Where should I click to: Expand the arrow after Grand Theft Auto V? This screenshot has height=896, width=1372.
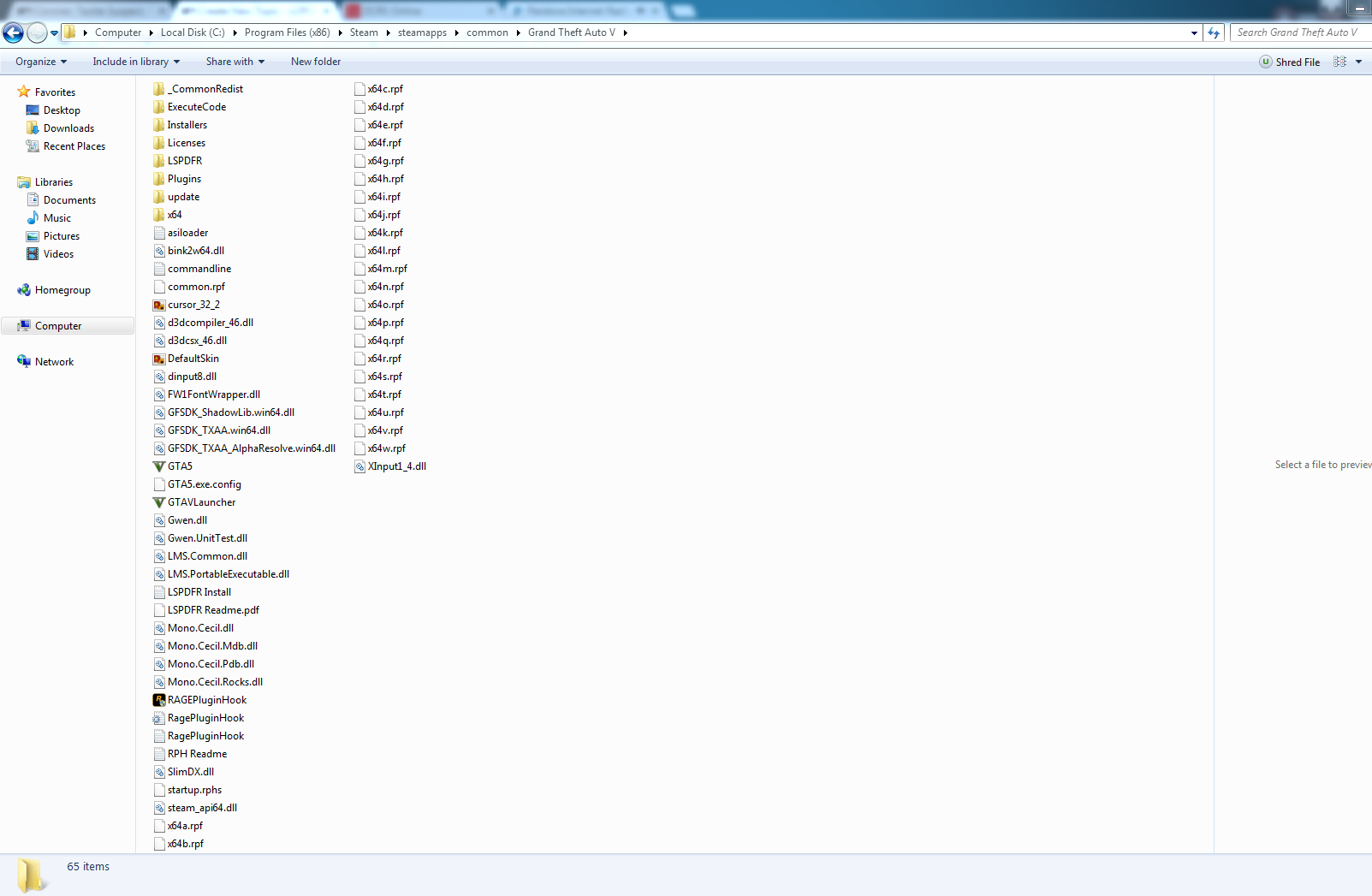click(626, 33)
